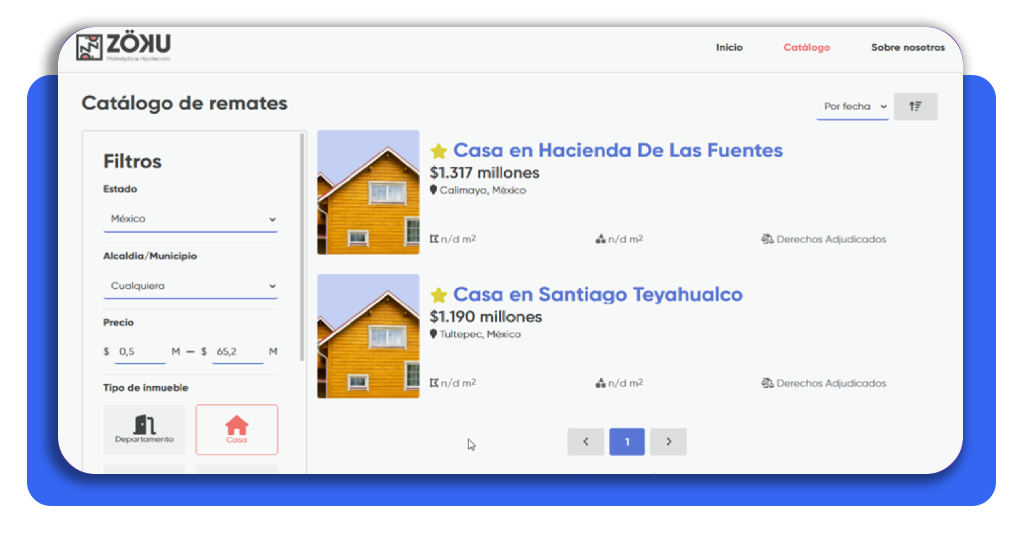Toggle the sort order button
Screen dimensions: 1024x536
coord(915,106)
